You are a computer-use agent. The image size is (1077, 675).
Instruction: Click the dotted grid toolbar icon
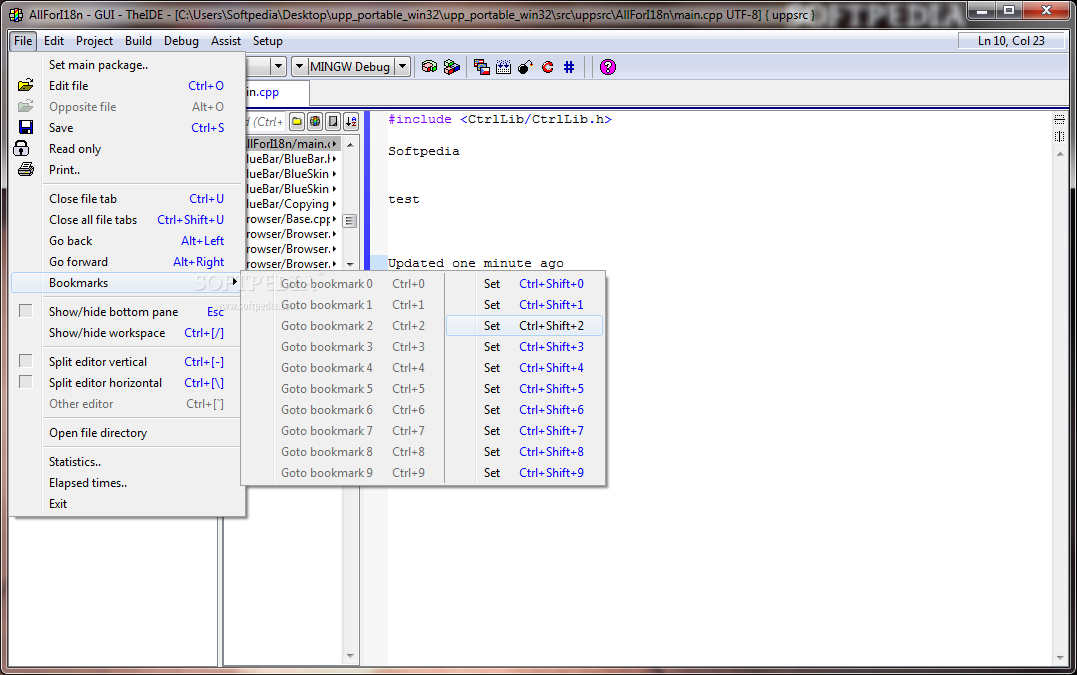point(503,67)
